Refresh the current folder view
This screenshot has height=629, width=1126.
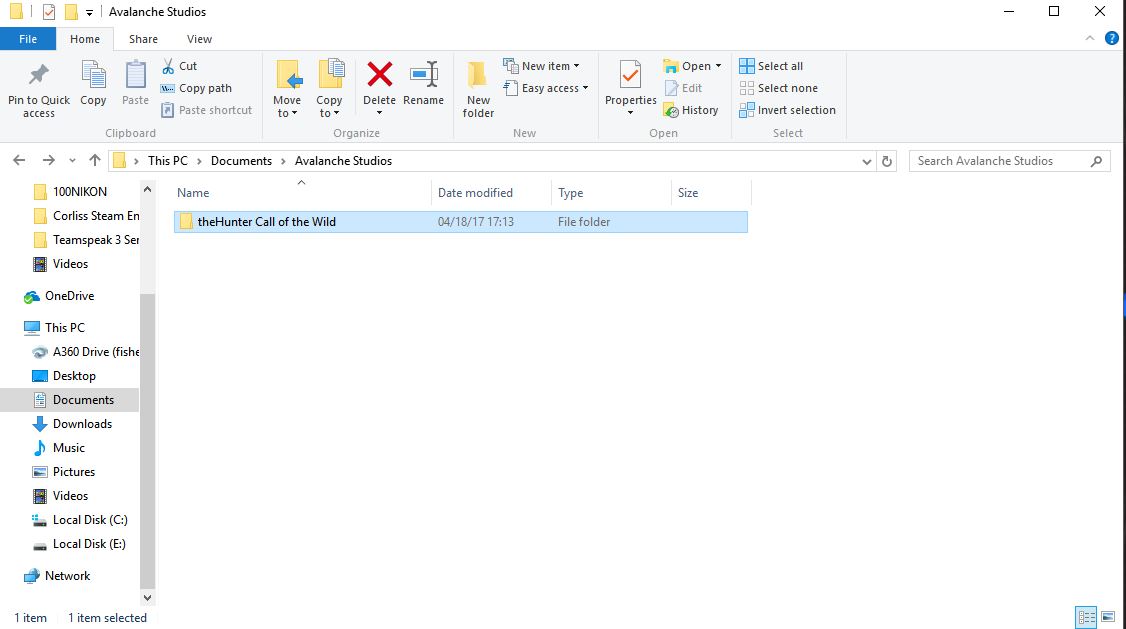point(887,162)
